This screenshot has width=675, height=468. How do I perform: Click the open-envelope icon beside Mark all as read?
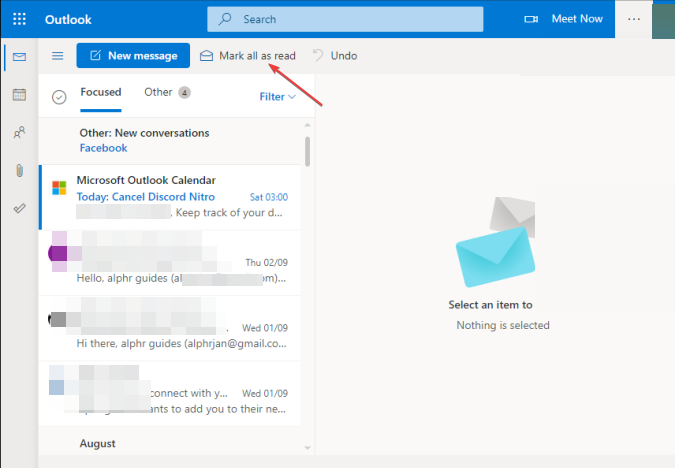(x=207, y=56)
